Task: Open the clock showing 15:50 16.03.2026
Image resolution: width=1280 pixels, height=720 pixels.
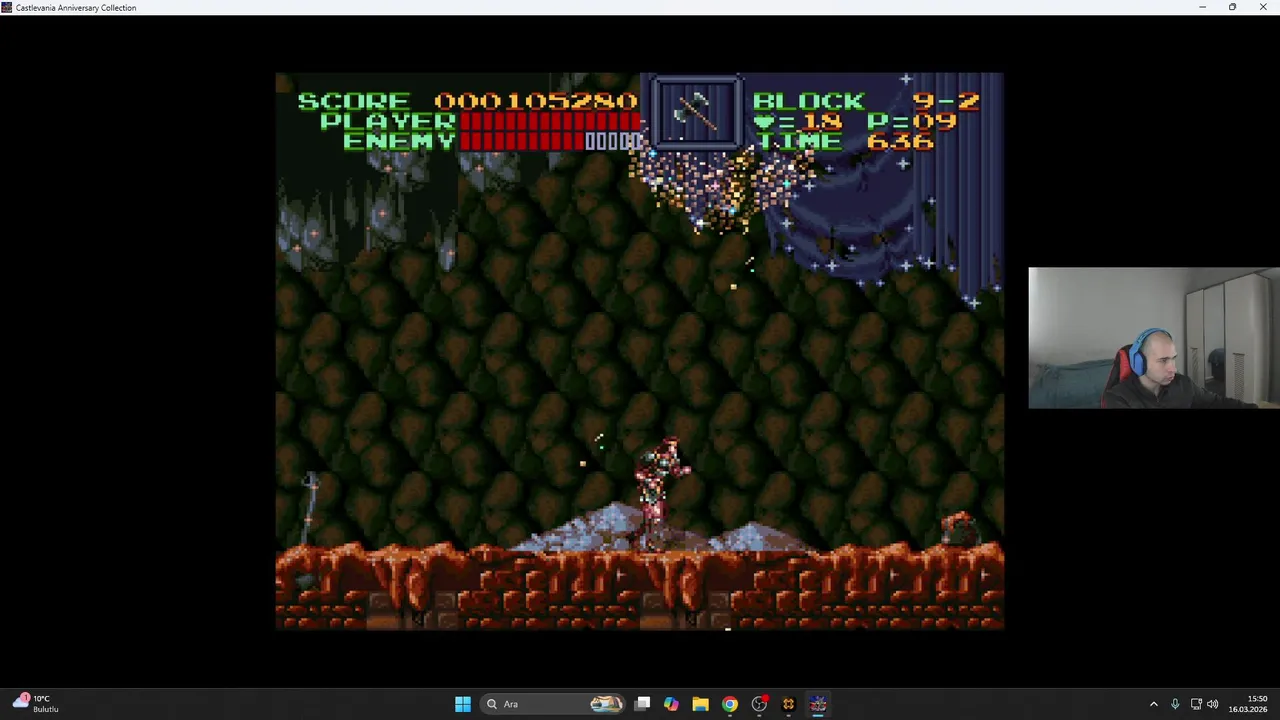Action: coord(1248,704)
